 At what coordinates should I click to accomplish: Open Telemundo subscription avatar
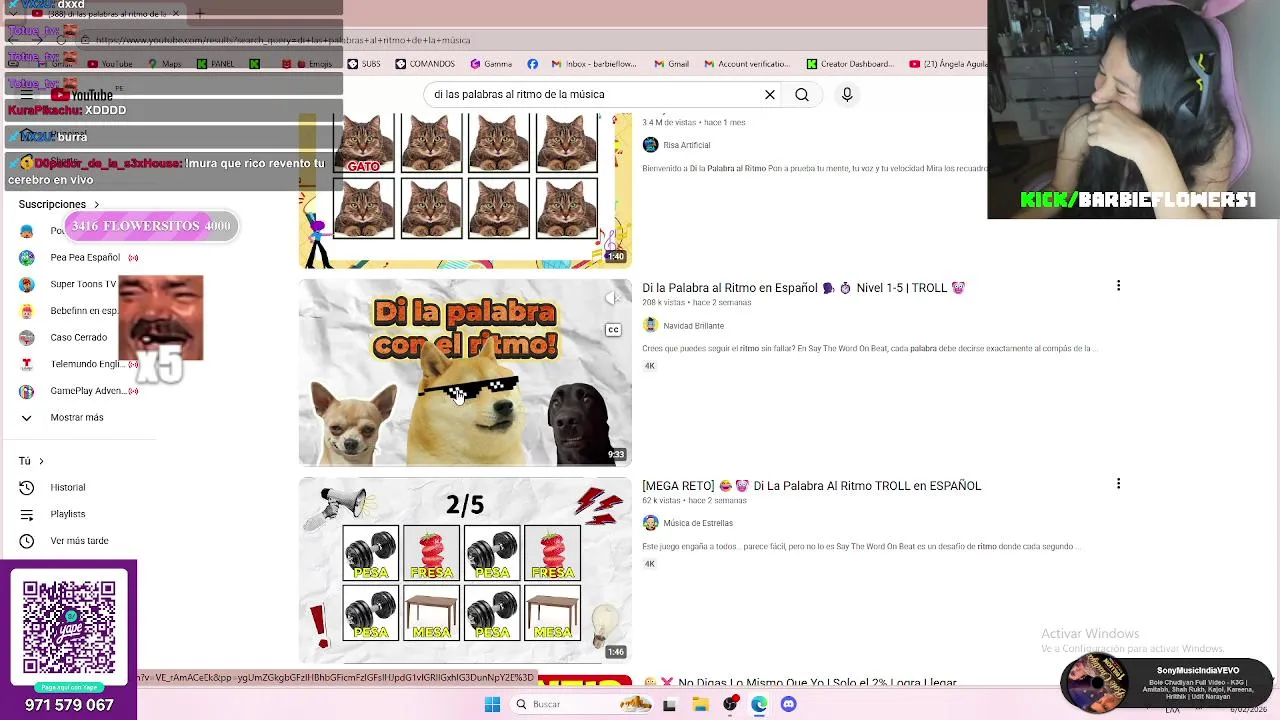point(27,364)
